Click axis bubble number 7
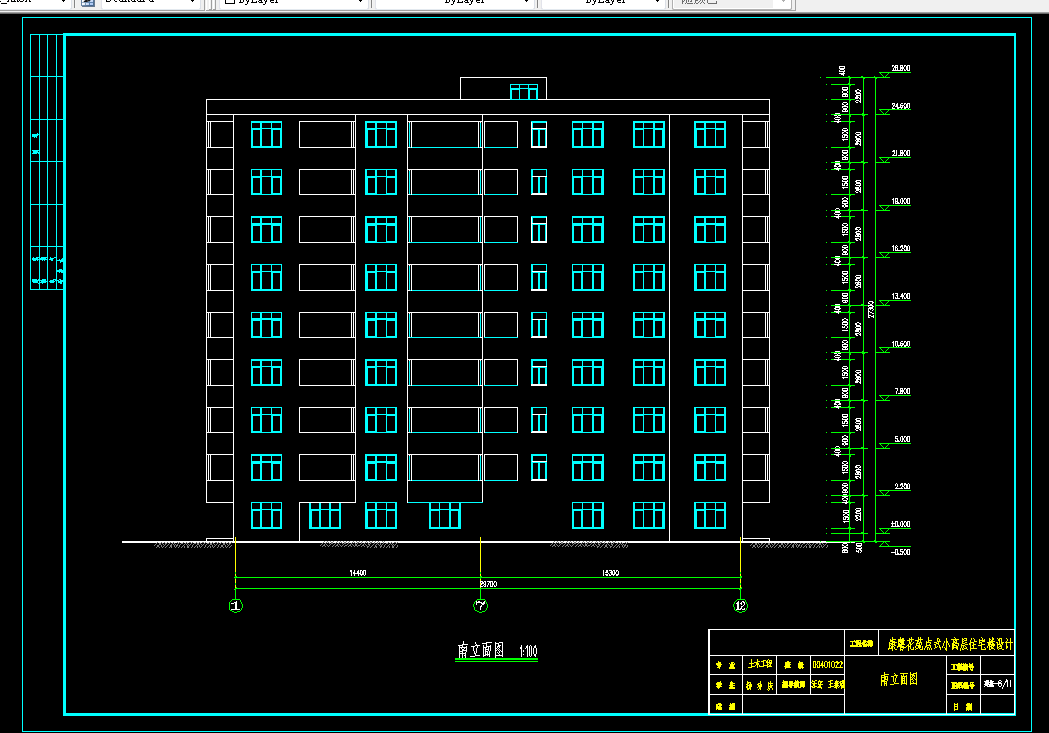 coord(480,606)
